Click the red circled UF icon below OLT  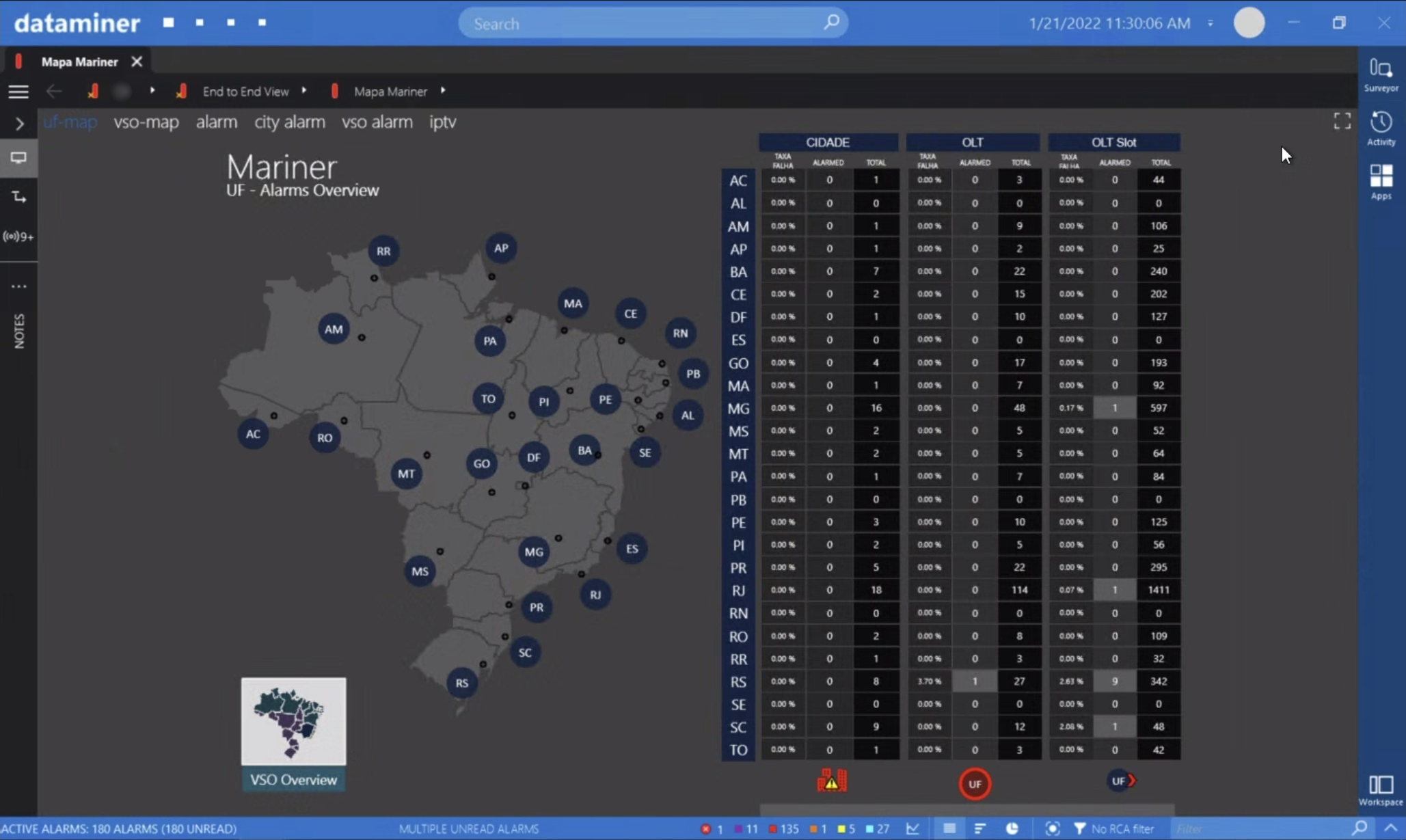(974, 784)
